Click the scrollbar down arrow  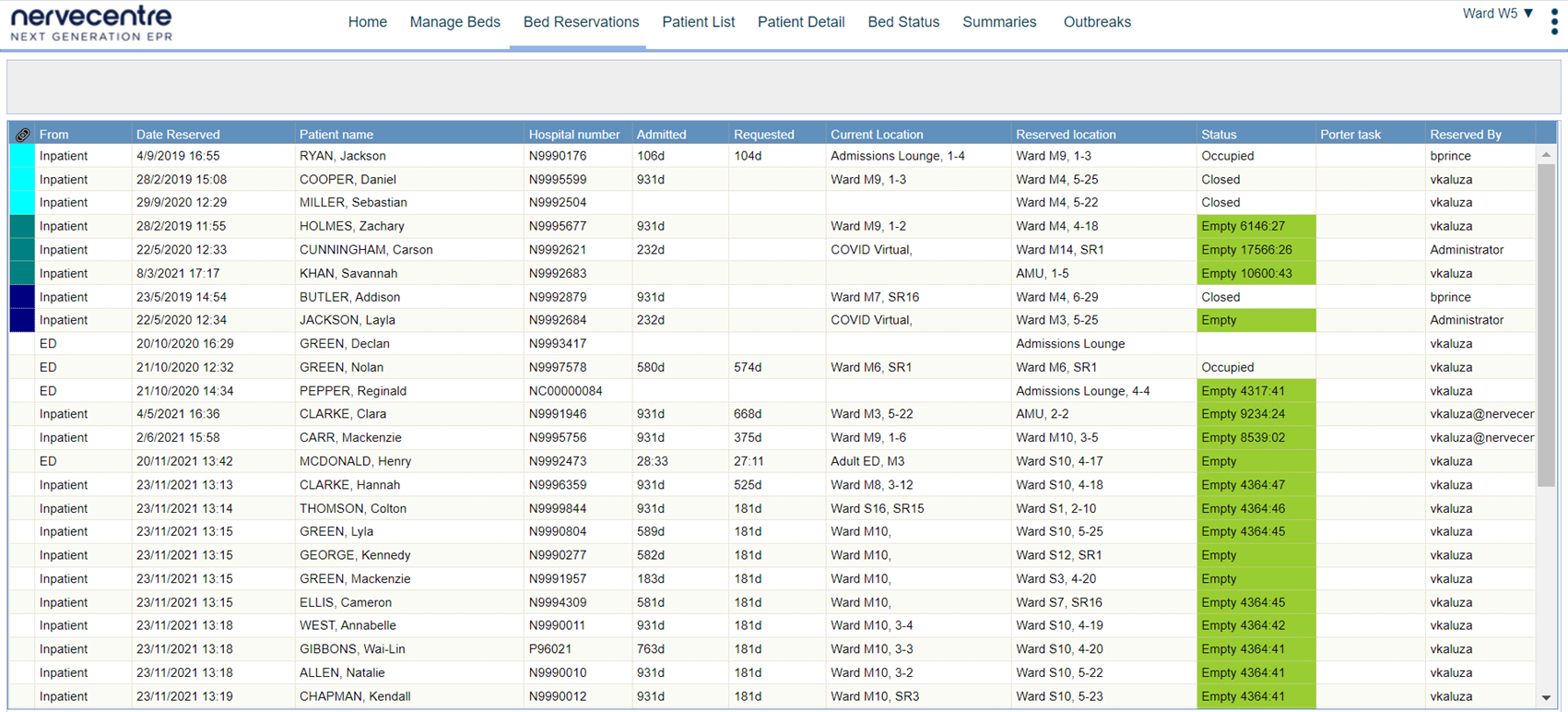[1546, 698]
